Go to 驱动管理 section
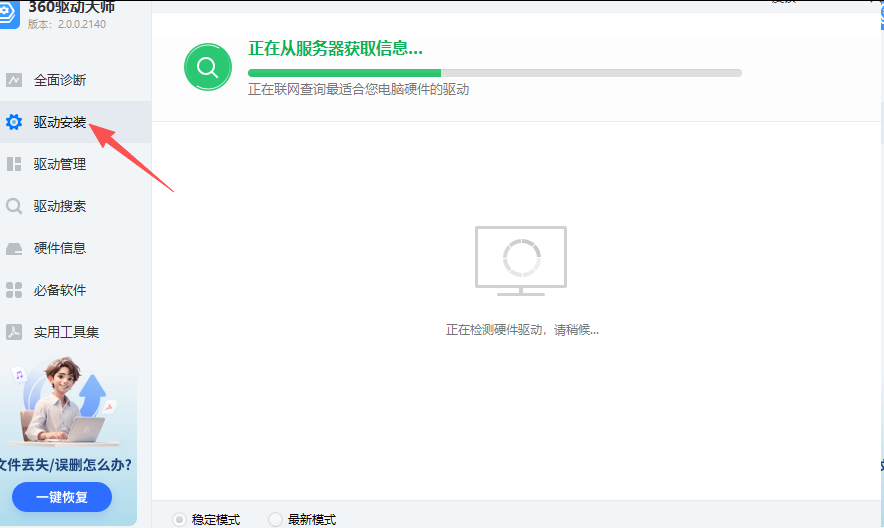This screenshot has height=528, width=884. coord(76,164)
